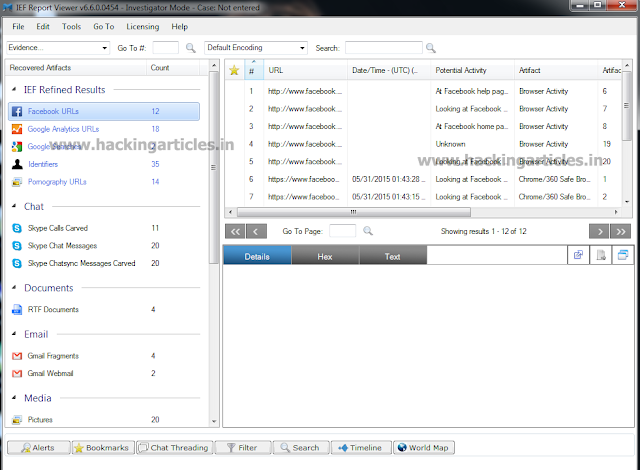Click the Skype Chat Messages icon

tap(17, 246)
